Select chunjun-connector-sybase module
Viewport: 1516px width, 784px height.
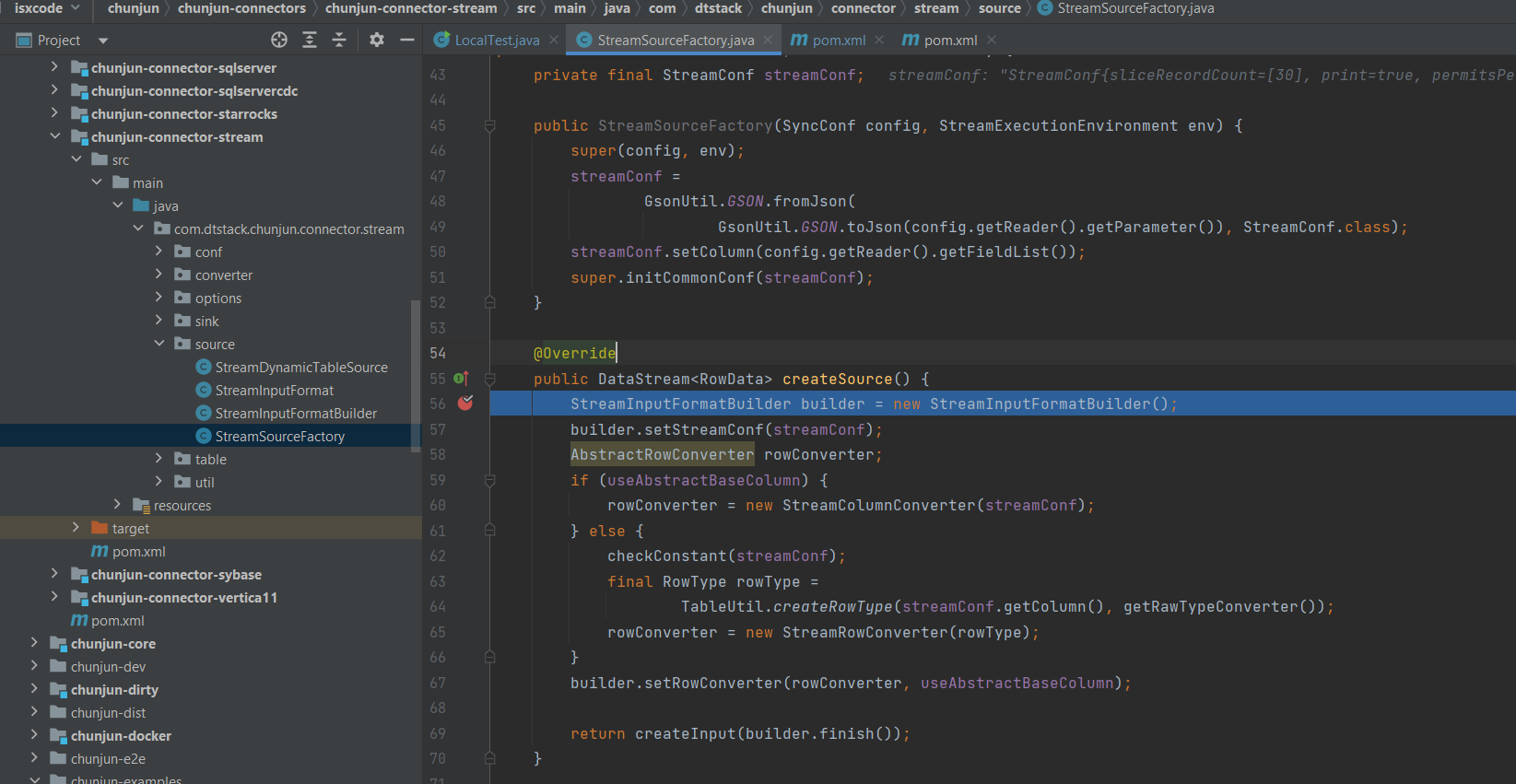click(176, 574)
